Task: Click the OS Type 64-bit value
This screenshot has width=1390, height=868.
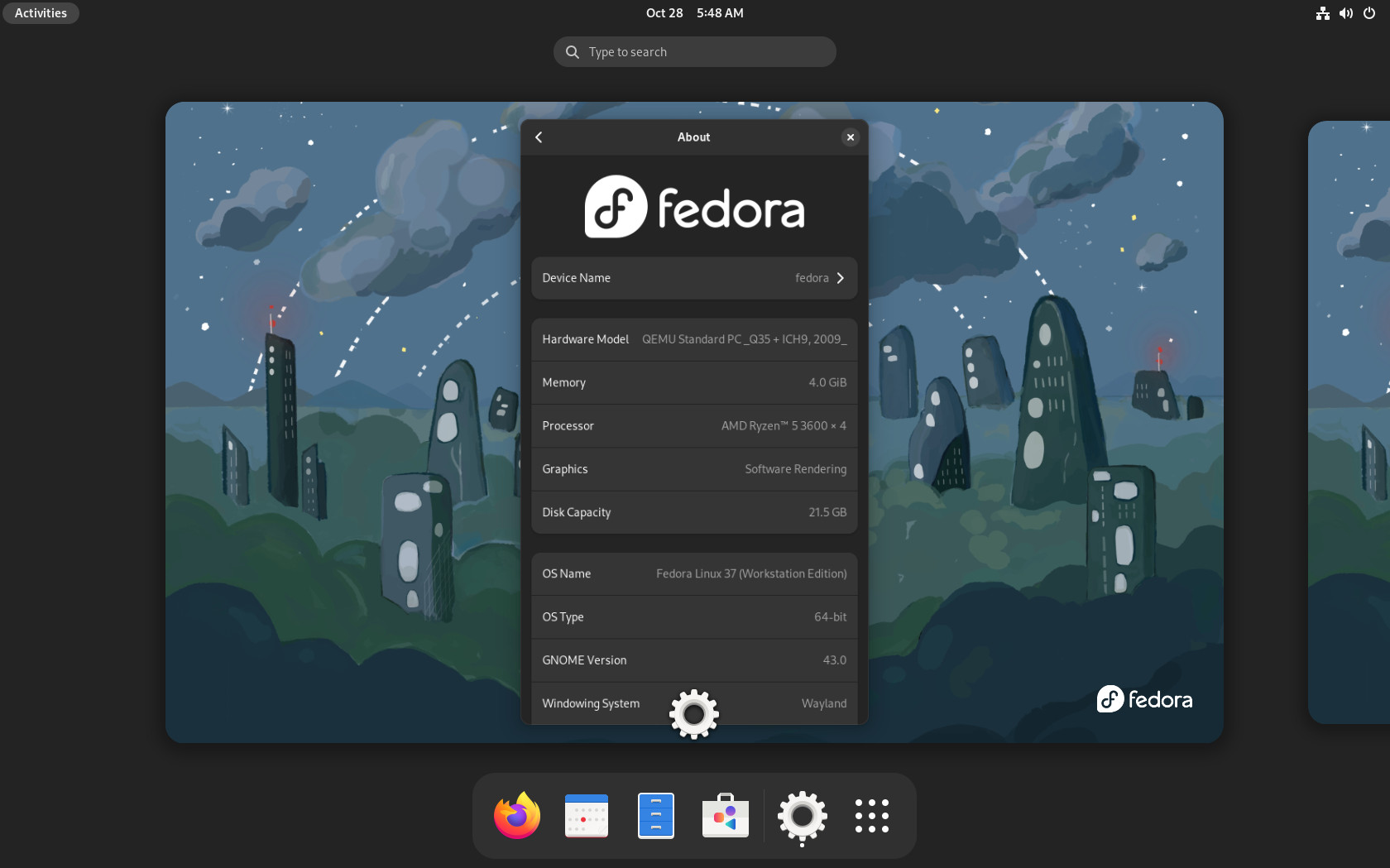Action: click(830, 617)
